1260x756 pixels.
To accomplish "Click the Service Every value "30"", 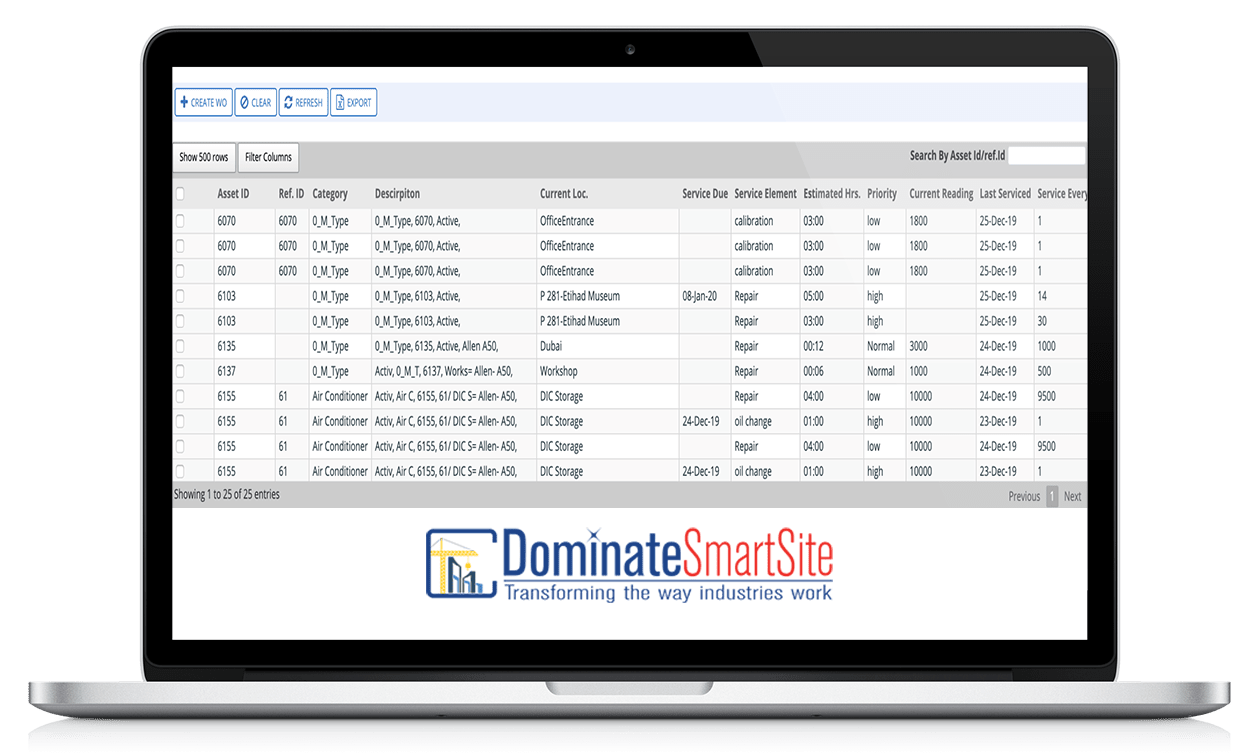I will (x=1043, y=321).
